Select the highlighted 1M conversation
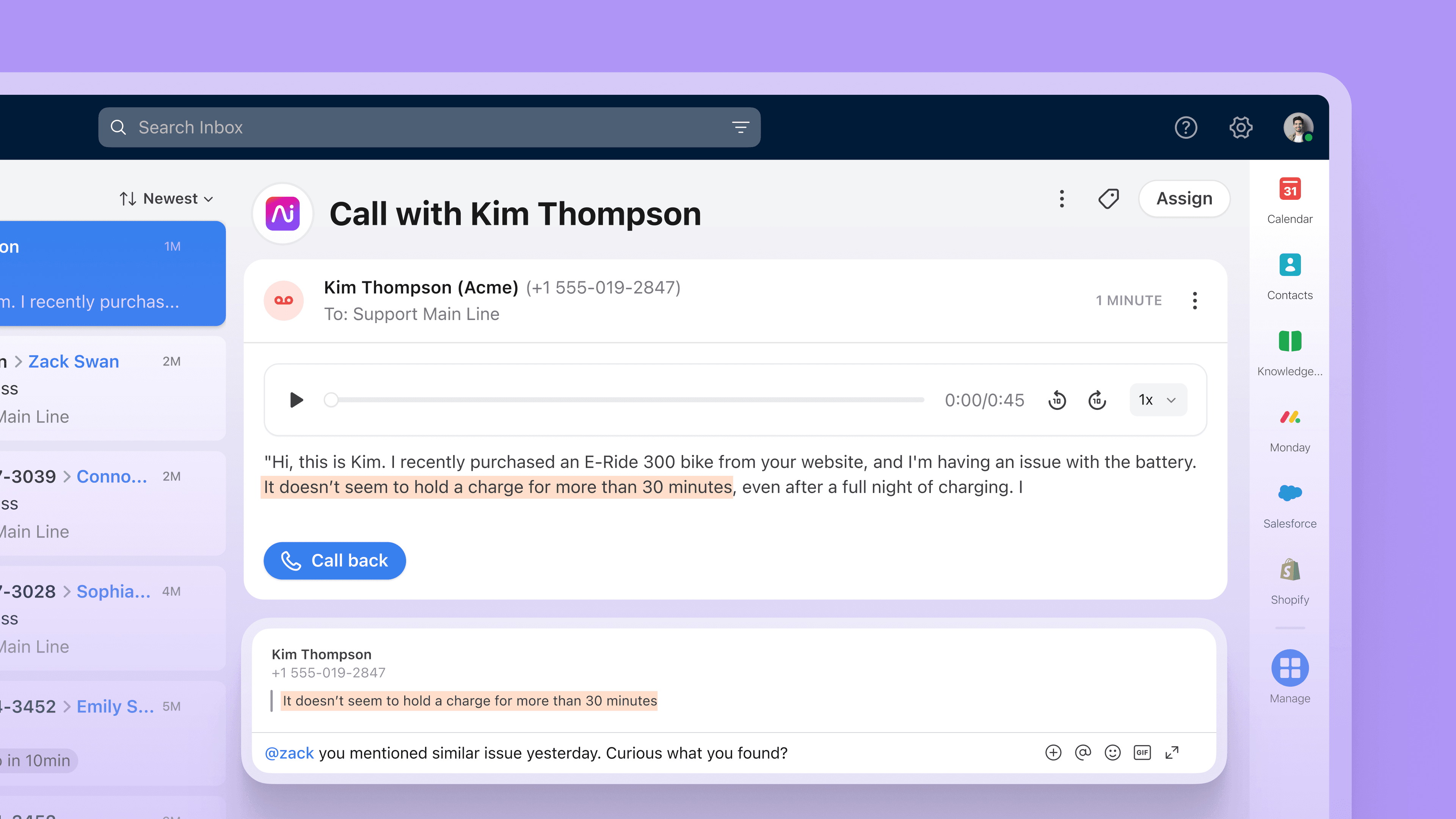The width and height of the screenshot is (1456, 819). (x=112, y=273)
